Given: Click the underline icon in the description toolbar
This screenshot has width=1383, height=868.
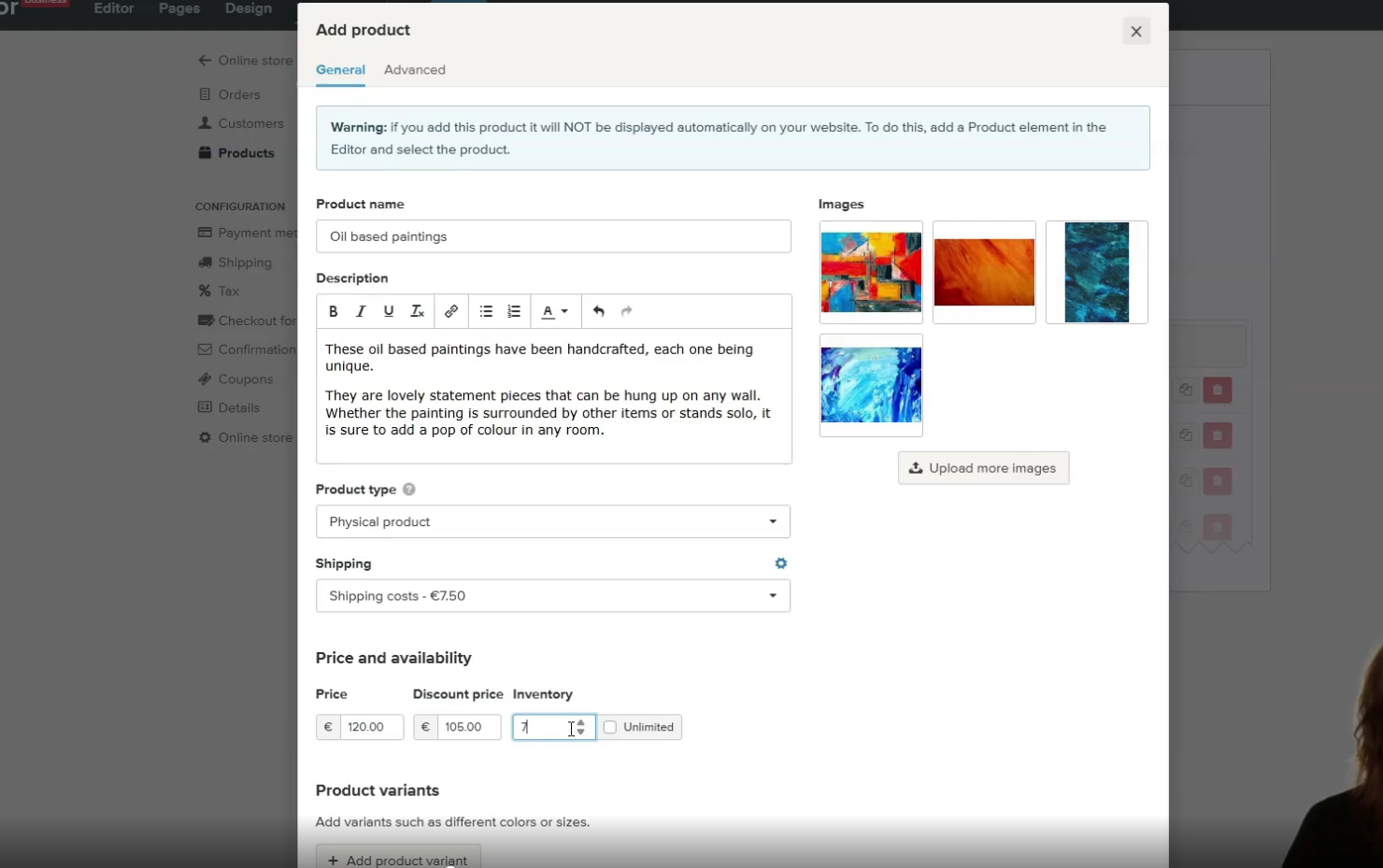Looking at the screenshot, I should tap(389, 311).
